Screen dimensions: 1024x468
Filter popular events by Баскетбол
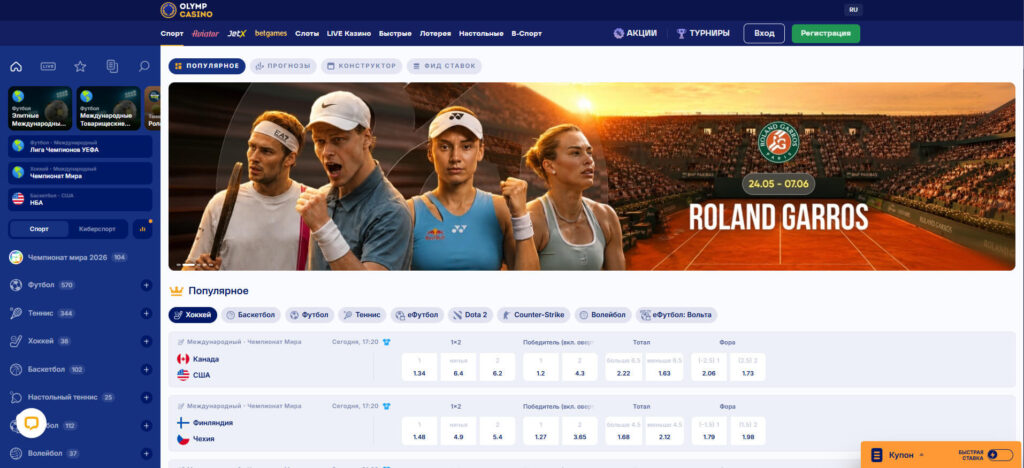[251, 315]
